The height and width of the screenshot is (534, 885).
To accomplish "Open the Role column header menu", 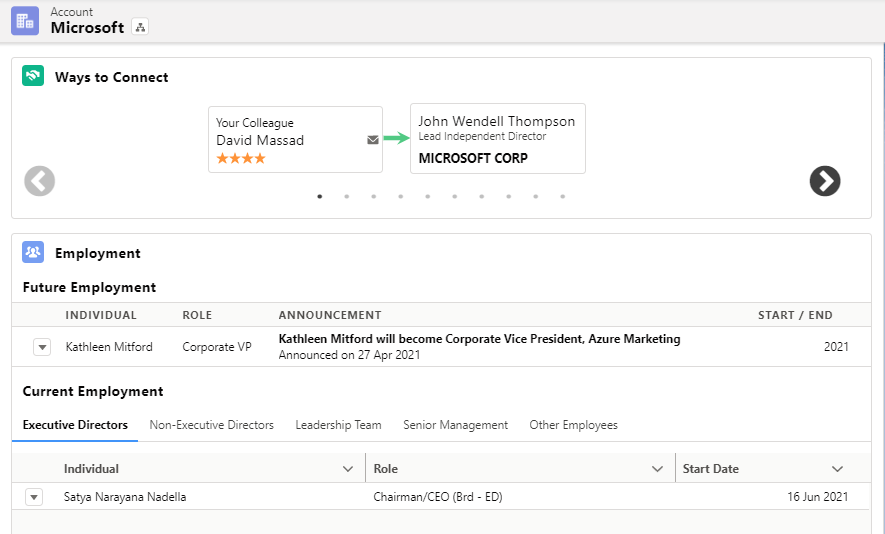I will pyautogui.click(x=657, y=469).
